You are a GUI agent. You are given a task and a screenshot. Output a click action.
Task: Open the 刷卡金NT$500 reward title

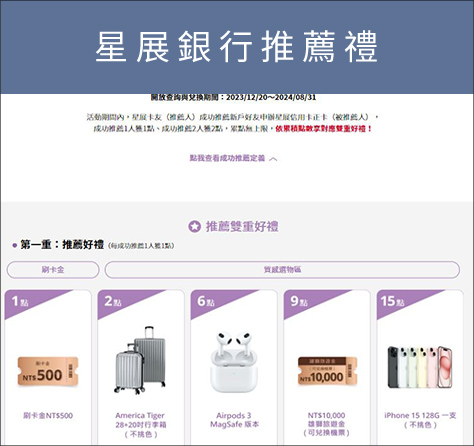click(48, 416)
